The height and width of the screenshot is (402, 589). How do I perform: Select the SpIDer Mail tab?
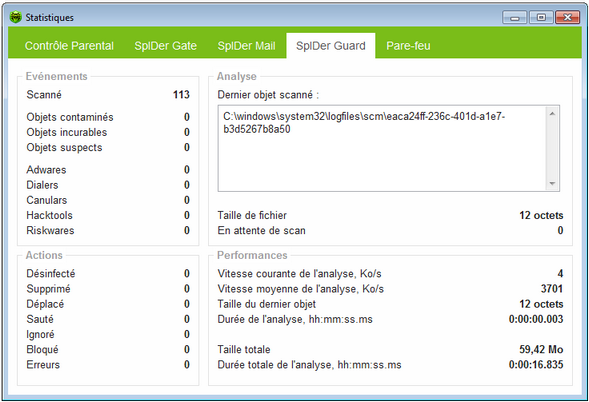coord(246,46)
